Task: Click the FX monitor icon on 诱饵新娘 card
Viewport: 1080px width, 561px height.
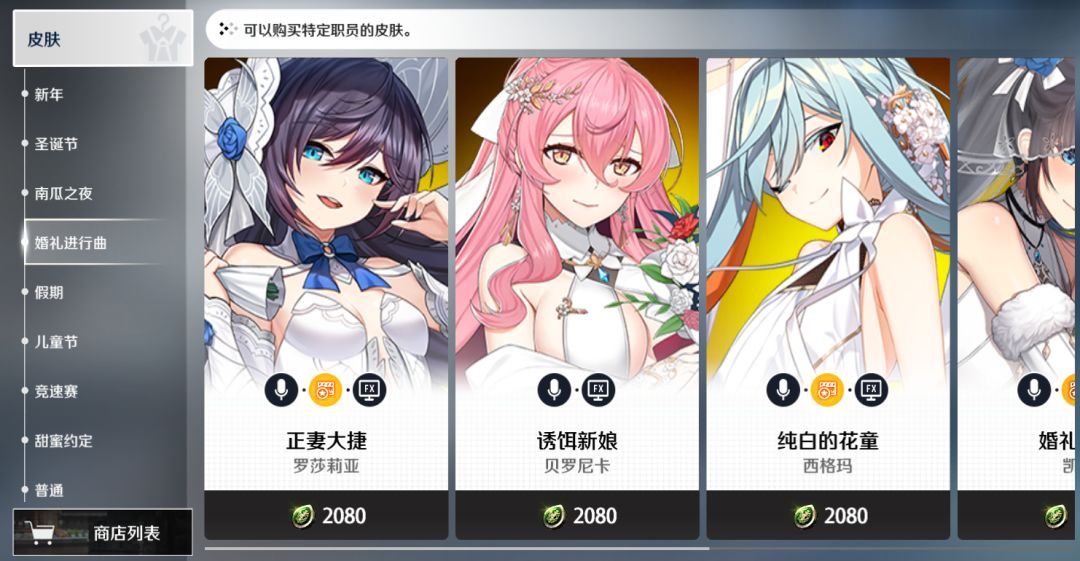Action: click(x=598, y=390)
